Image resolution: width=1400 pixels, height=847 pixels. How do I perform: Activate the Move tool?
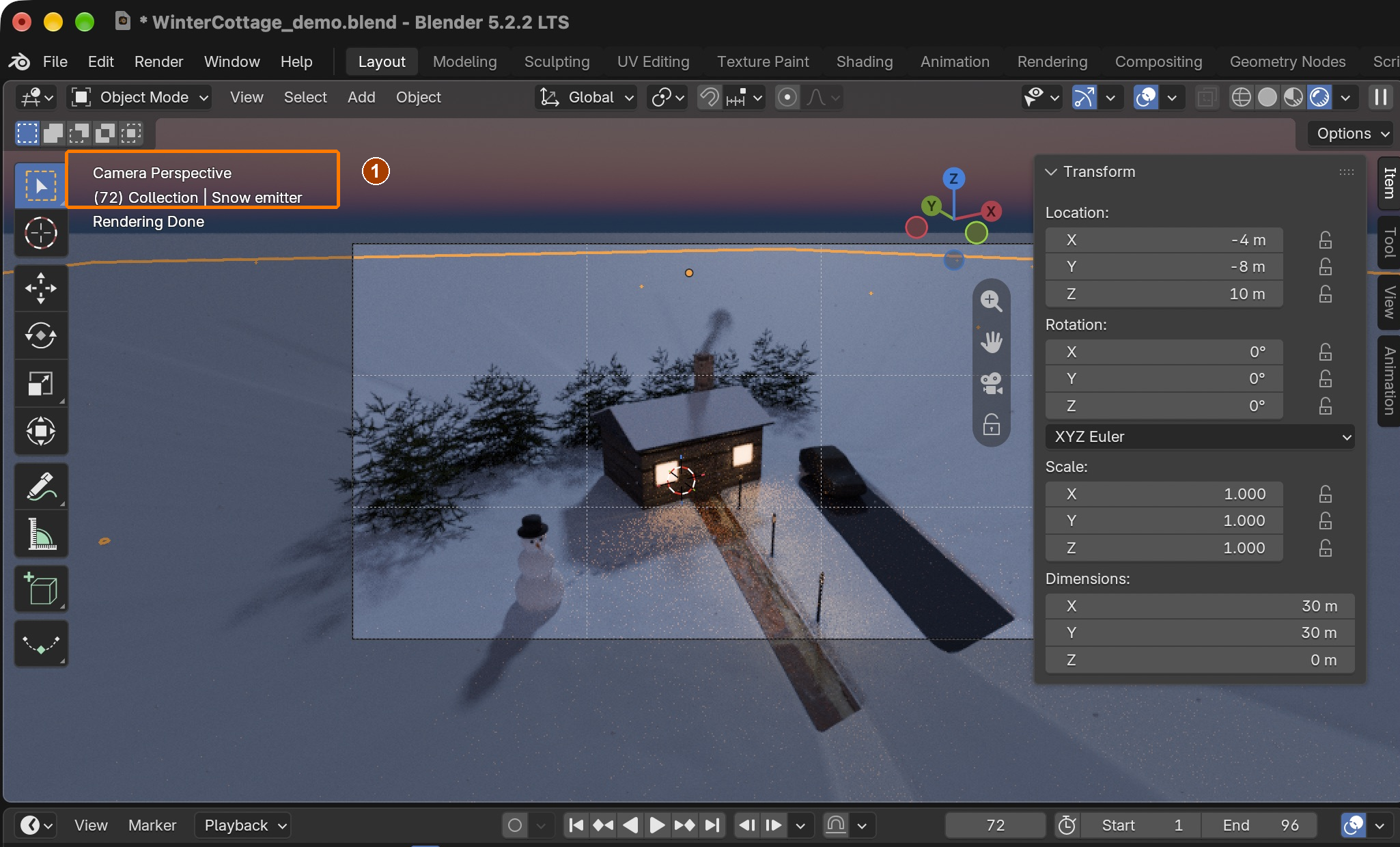tap(41, 288)
